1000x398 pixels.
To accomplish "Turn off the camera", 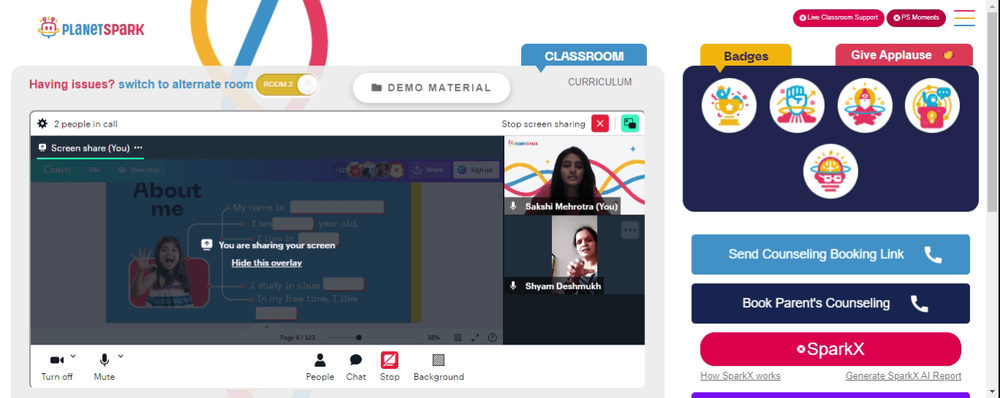I will click(57, 366).
